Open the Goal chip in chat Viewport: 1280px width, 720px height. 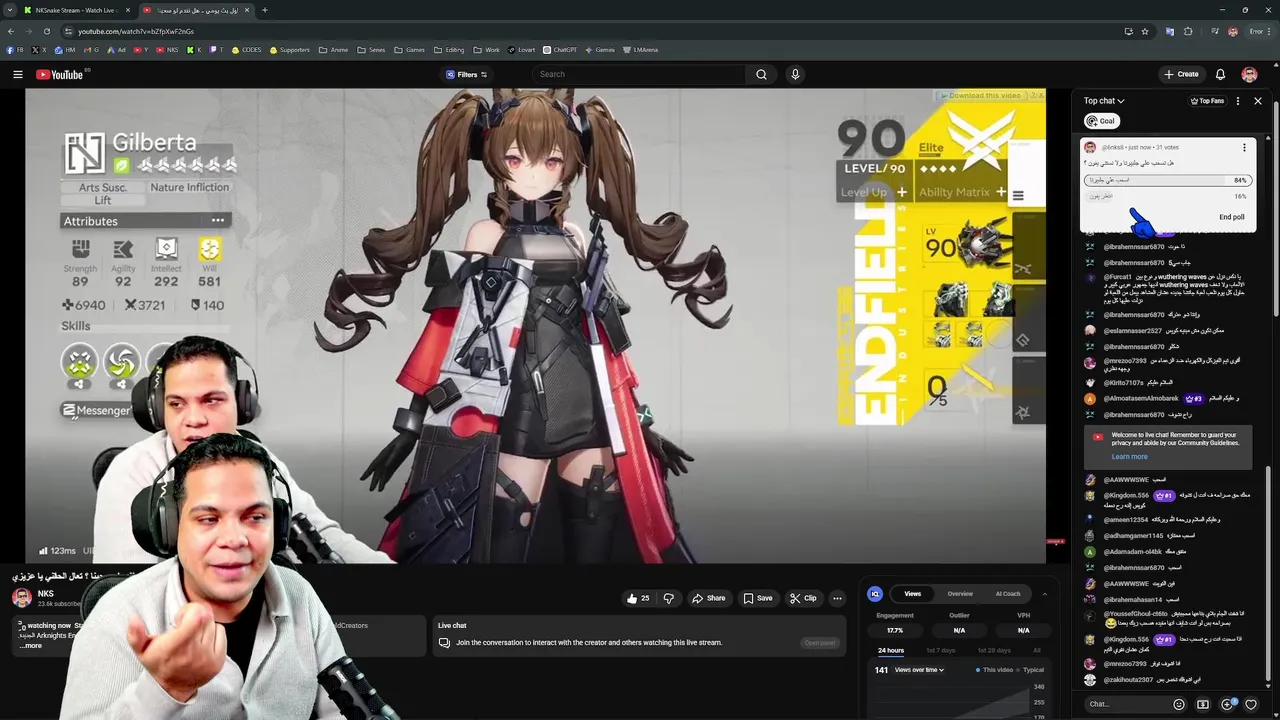[x=1101, y=121]
